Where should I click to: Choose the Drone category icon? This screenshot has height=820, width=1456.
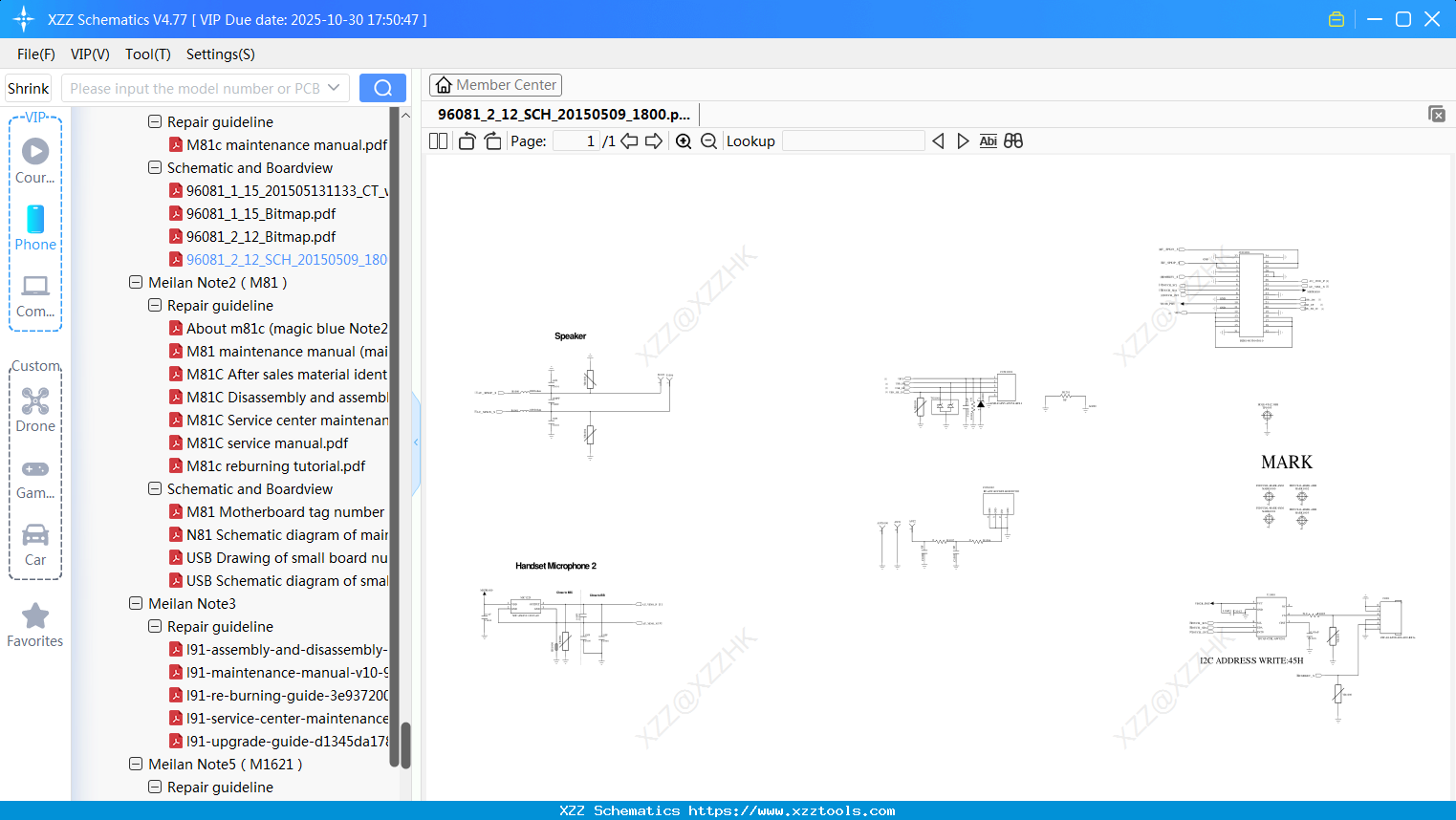coord(35,409)
